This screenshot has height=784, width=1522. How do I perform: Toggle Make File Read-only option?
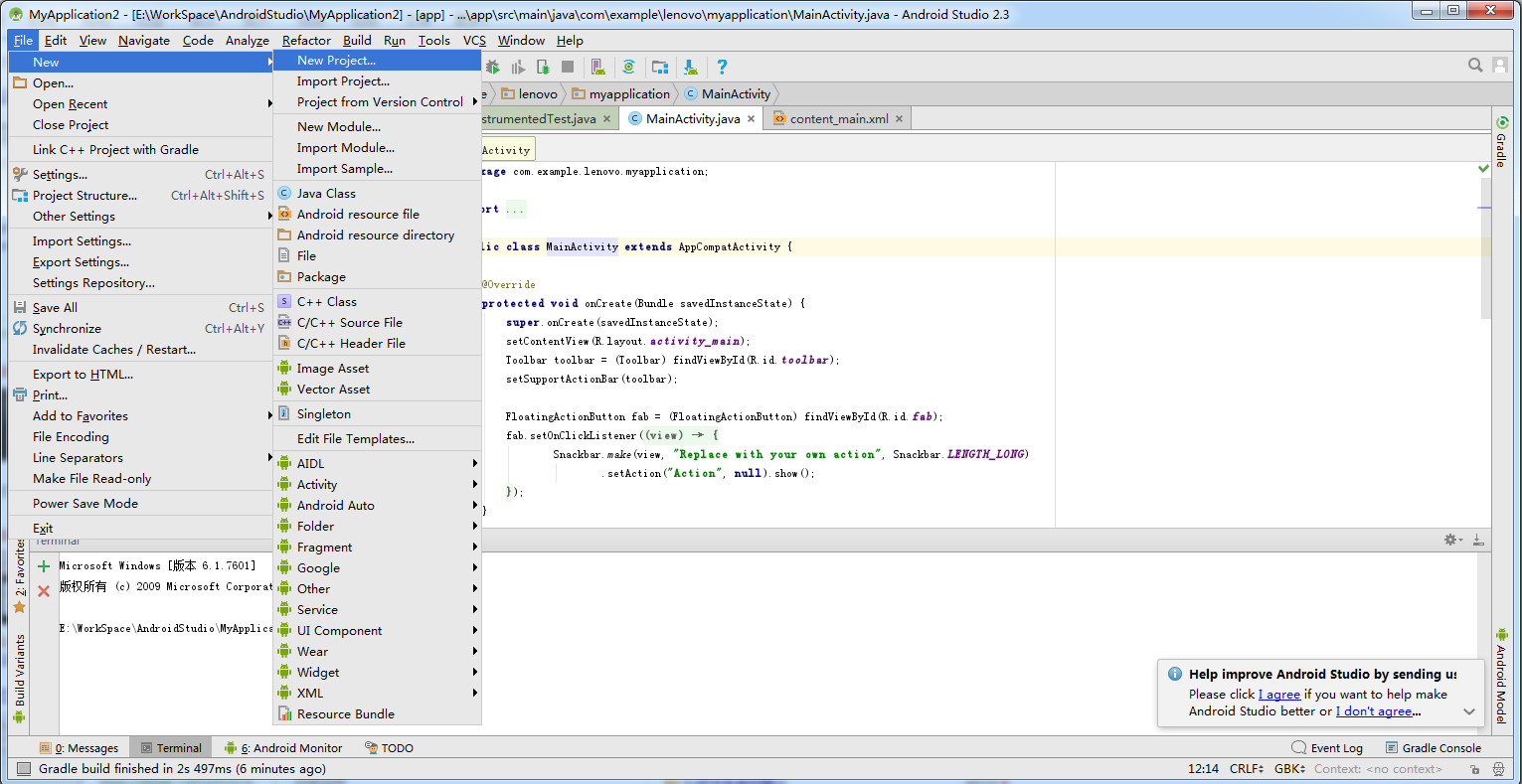pos(91,479)
